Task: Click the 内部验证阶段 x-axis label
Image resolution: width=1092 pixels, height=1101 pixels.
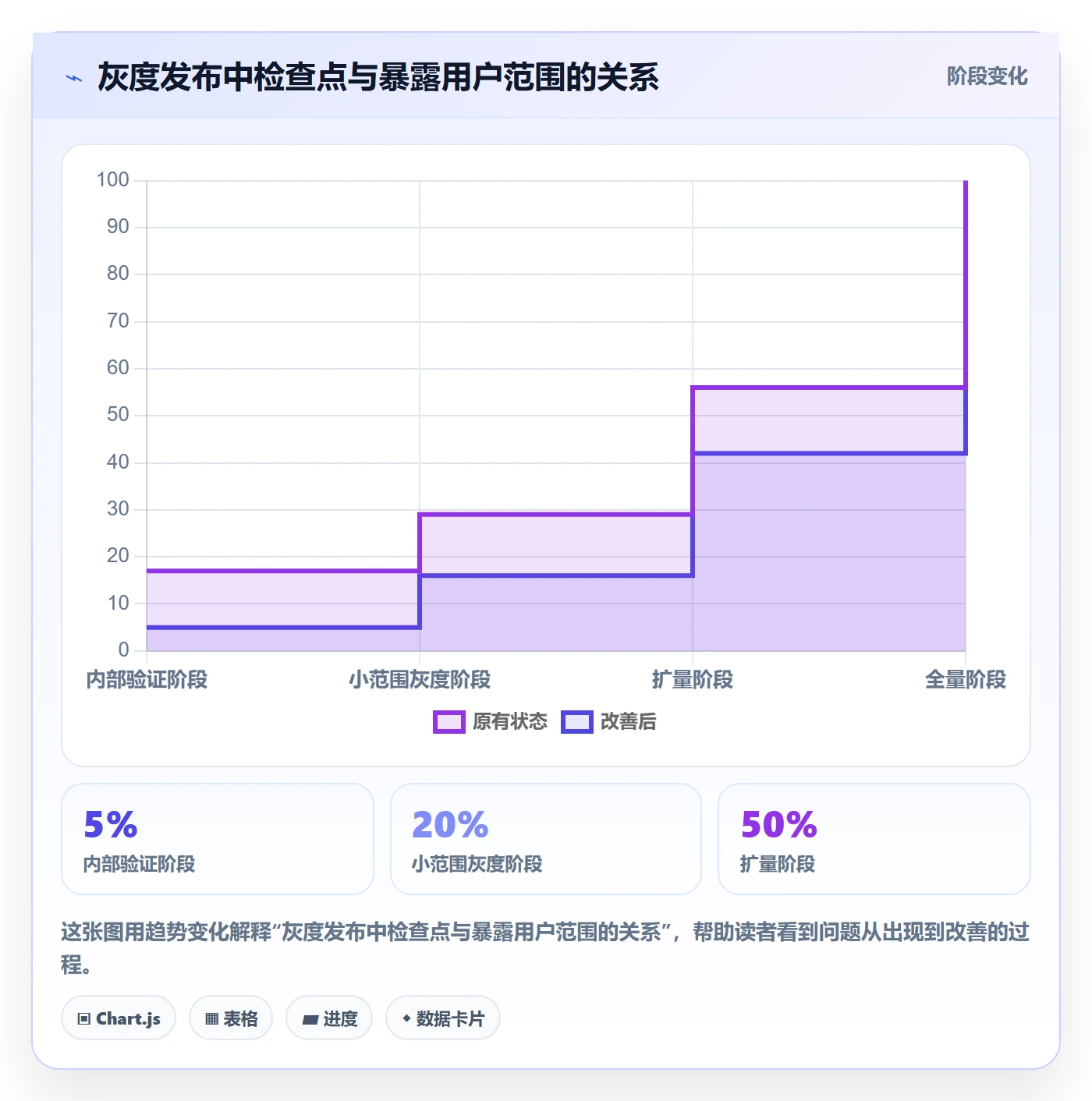Action: point(147,680)
